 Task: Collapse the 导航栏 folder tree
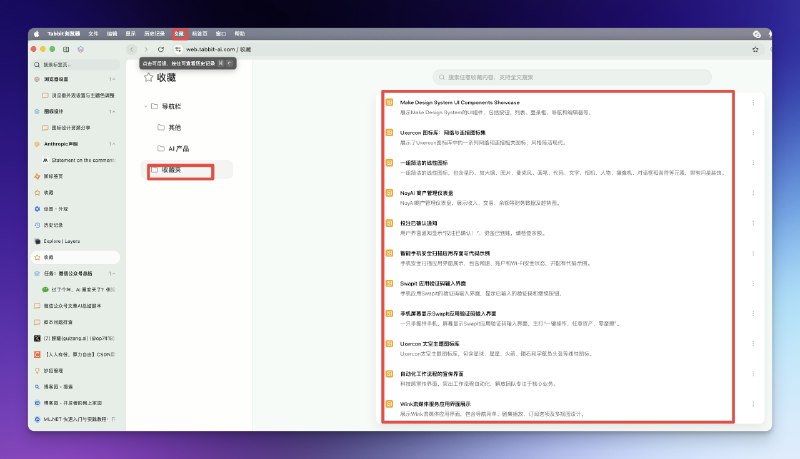[x=146, y=106]
